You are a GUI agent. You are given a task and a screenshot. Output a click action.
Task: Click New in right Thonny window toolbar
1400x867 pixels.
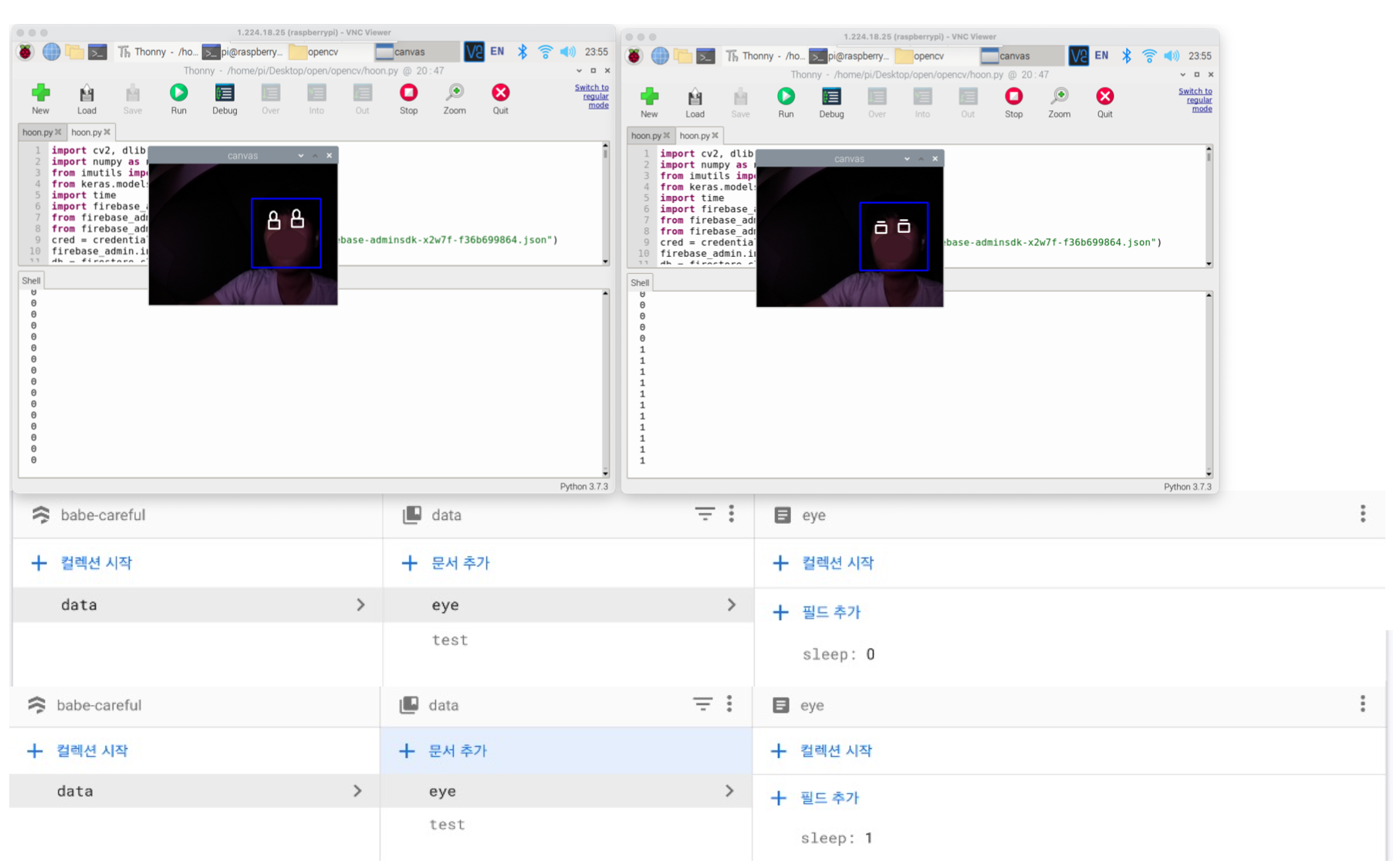[649, 103]
